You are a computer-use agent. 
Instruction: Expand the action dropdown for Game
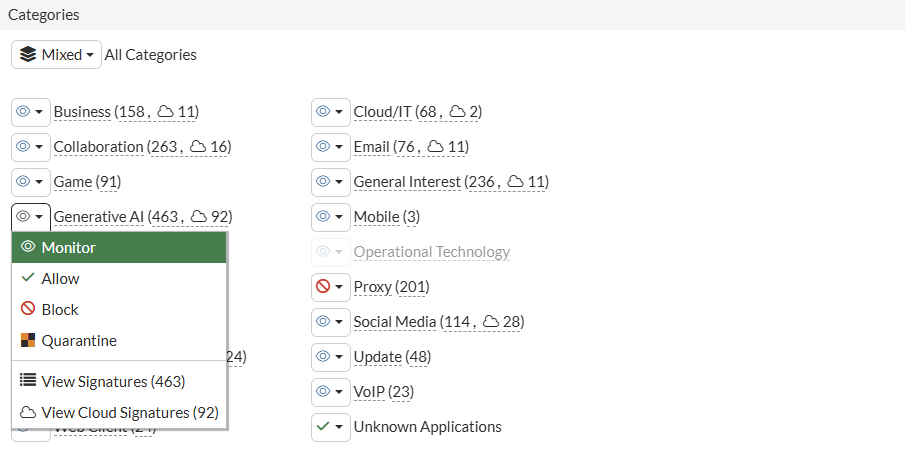(39, 182)
